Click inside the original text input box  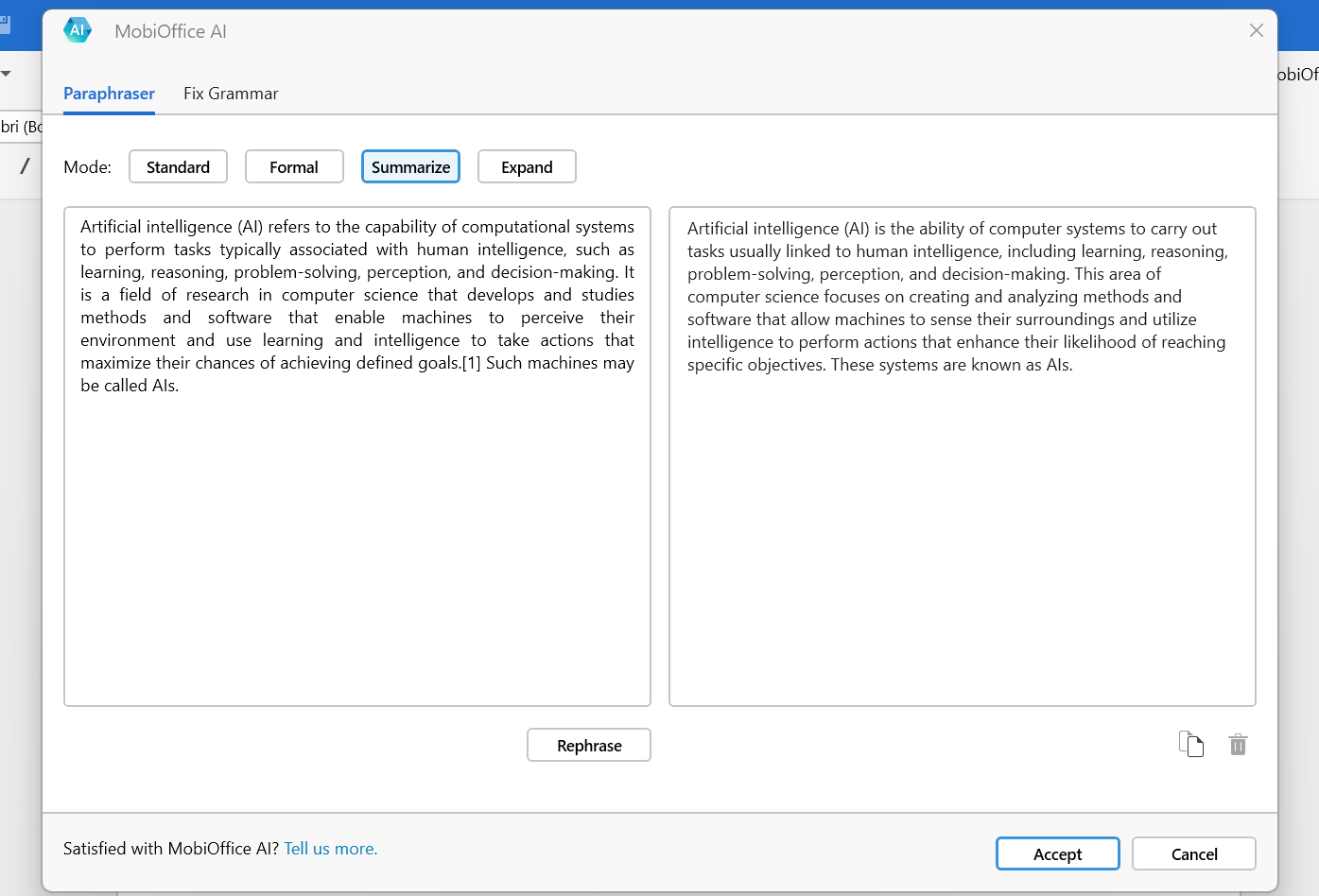click(x=357, y=457)
